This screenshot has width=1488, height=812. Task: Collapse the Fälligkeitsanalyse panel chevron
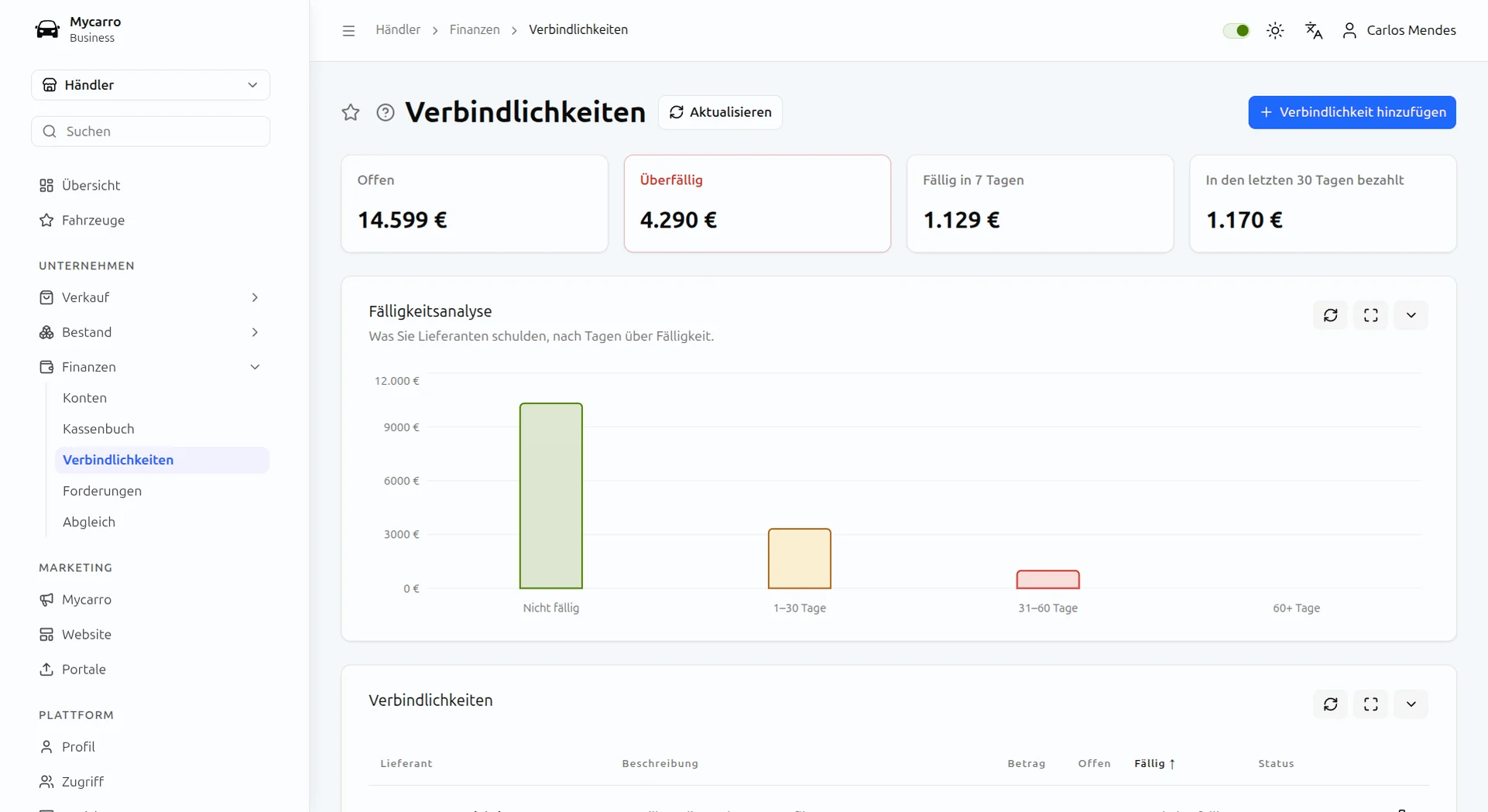[x=1411, y=315]
